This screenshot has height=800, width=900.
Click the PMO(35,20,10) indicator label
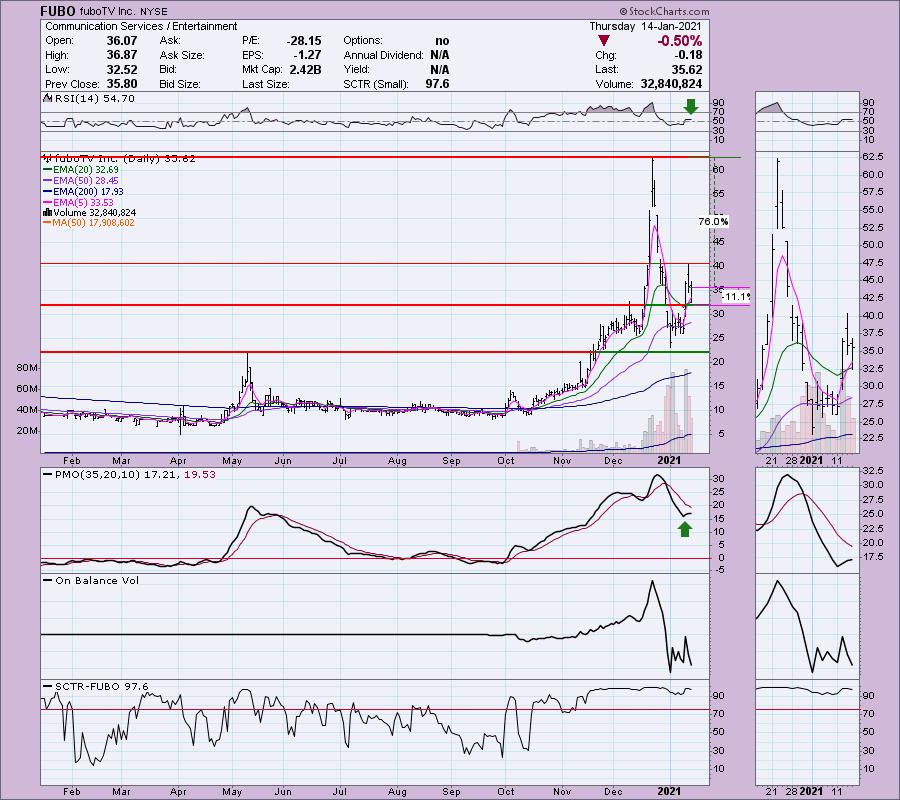(130, 475)
